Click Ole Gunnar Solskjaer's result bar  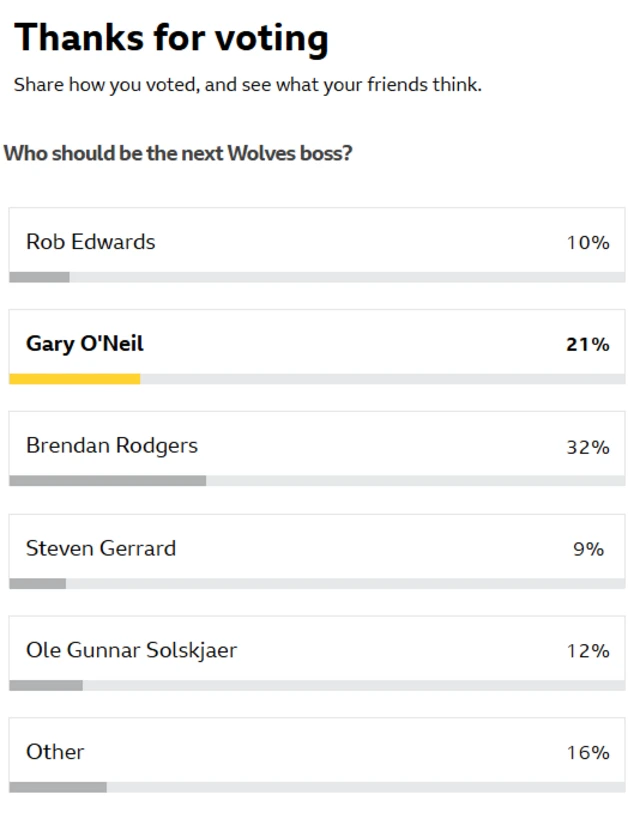[x=45, y=685]
